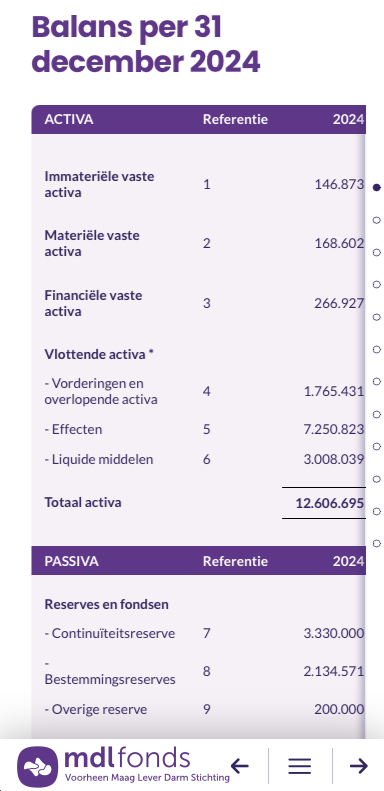
Task: Select the third section navigation dot
Action: 376,252
